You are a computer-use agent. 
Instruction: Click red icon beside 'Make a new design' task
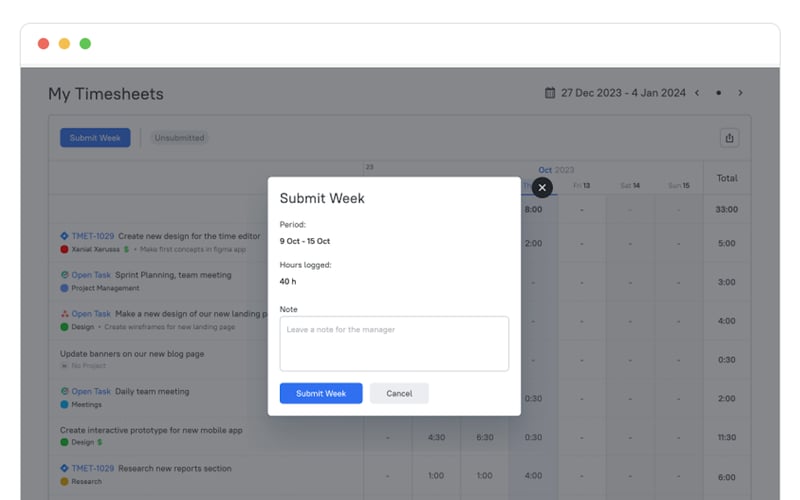(64, 314)
